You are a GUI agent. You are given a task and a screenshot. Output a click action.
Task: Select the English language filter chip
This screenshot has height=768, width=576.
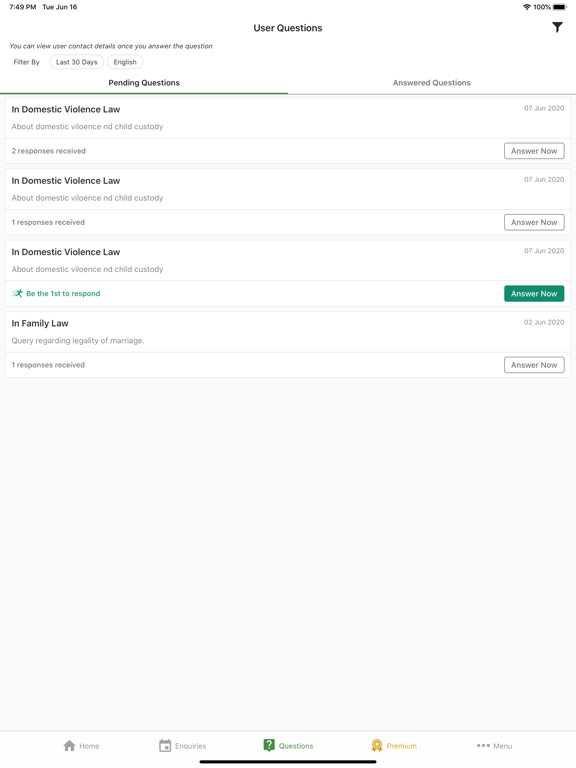point(125,62)
